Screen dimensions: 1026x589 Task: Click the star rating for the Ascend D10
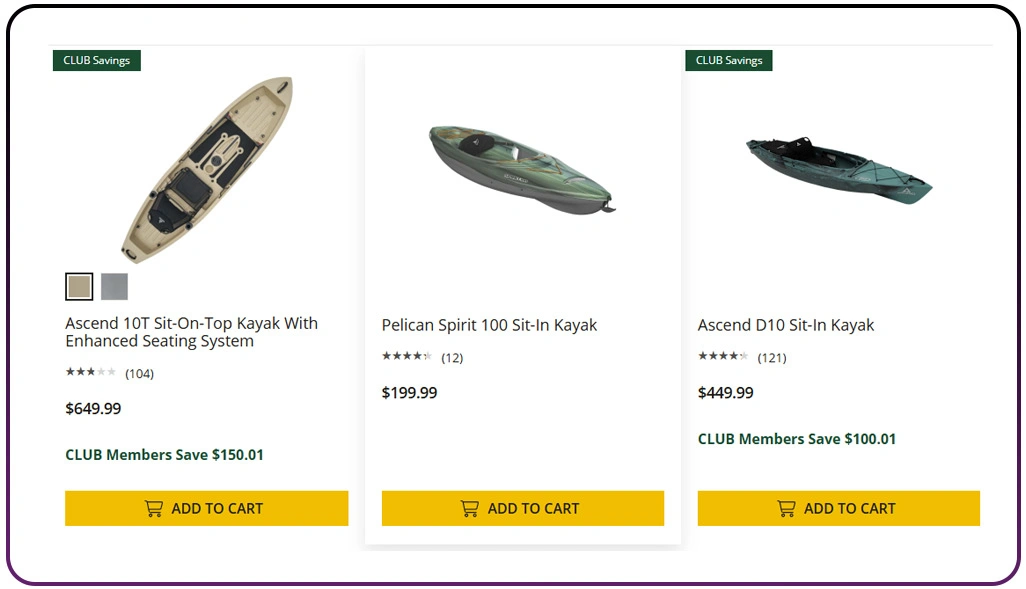pyautogui.click(x=720, y=357)
